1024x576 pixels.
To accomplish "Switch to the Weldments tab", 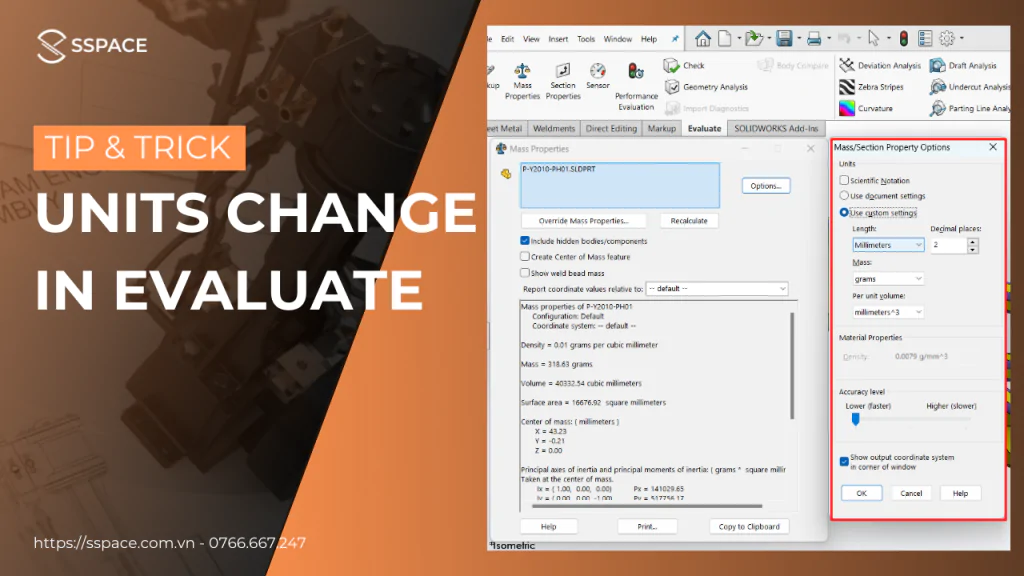I will click(554, 129).
